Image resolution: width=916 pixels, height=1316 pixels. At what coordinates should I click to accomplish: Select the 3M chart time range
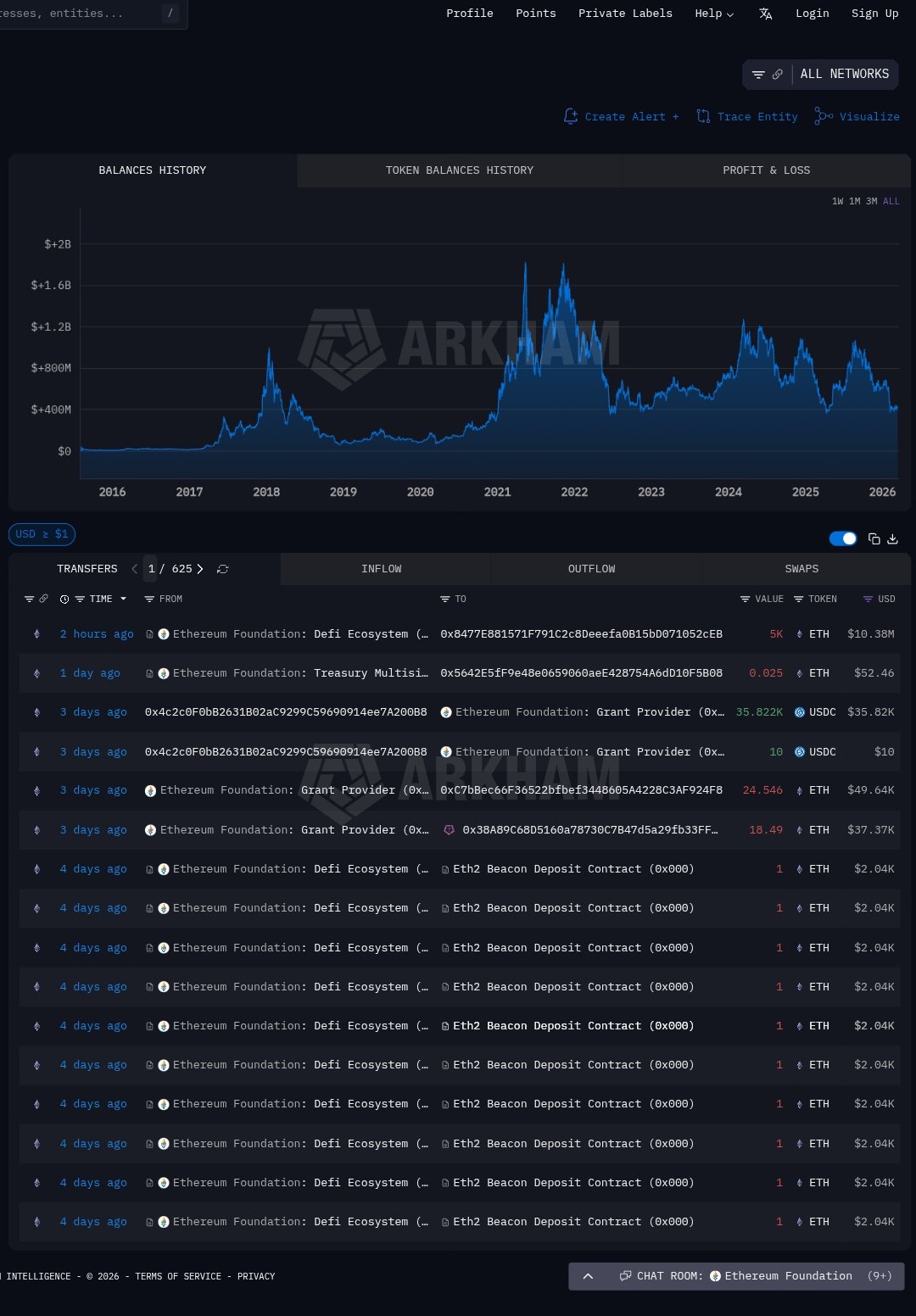point(871,202)
